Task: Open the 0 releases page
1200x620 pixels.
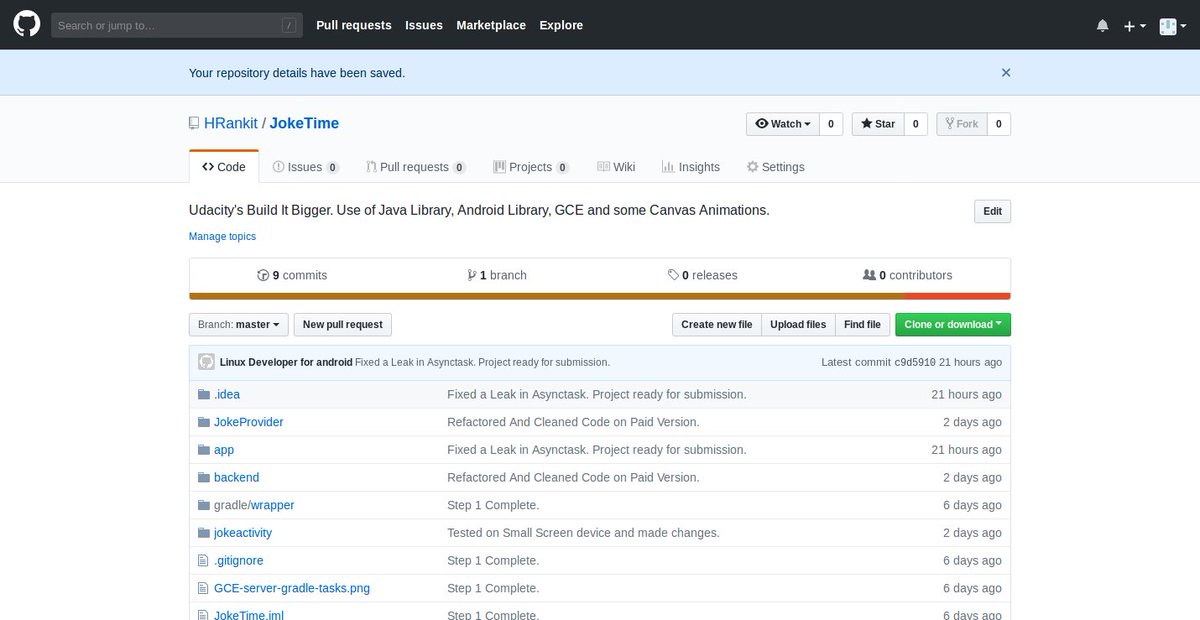Action: click(703, 275)
